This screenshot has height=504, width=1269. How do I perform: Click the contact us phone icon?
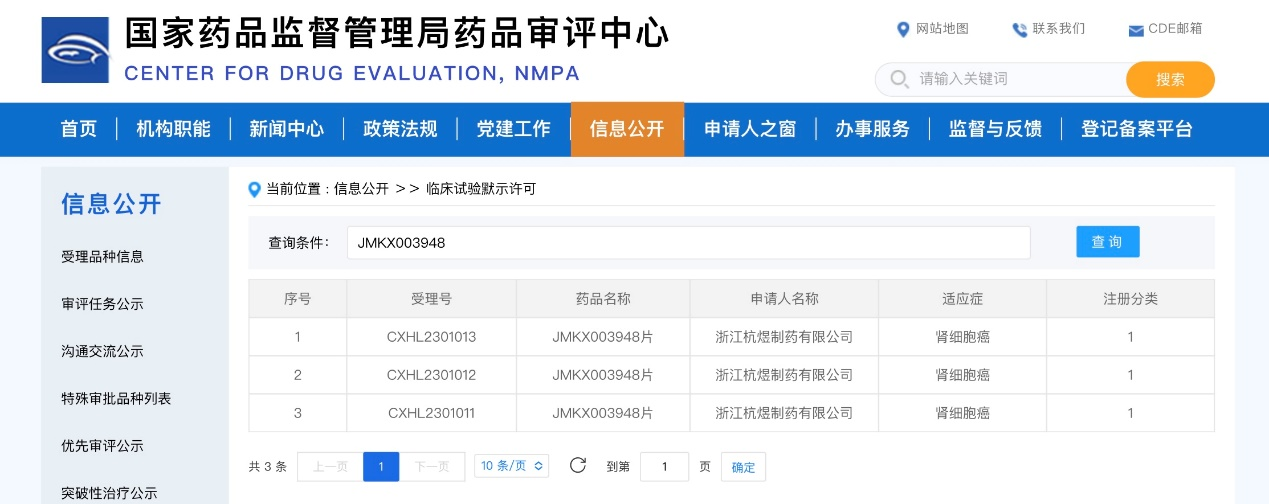coord(1019,29)
